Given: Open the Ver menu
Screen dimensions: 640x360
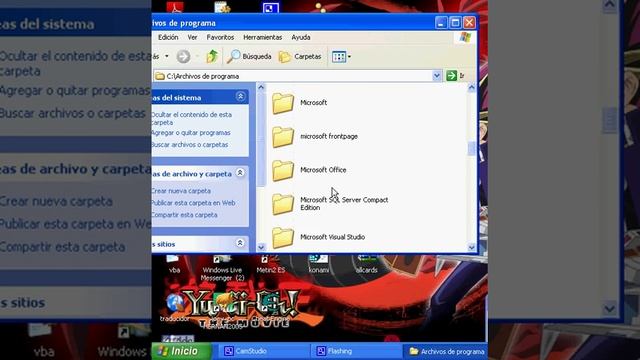Looking at the screenshot, I should point(192,37).
